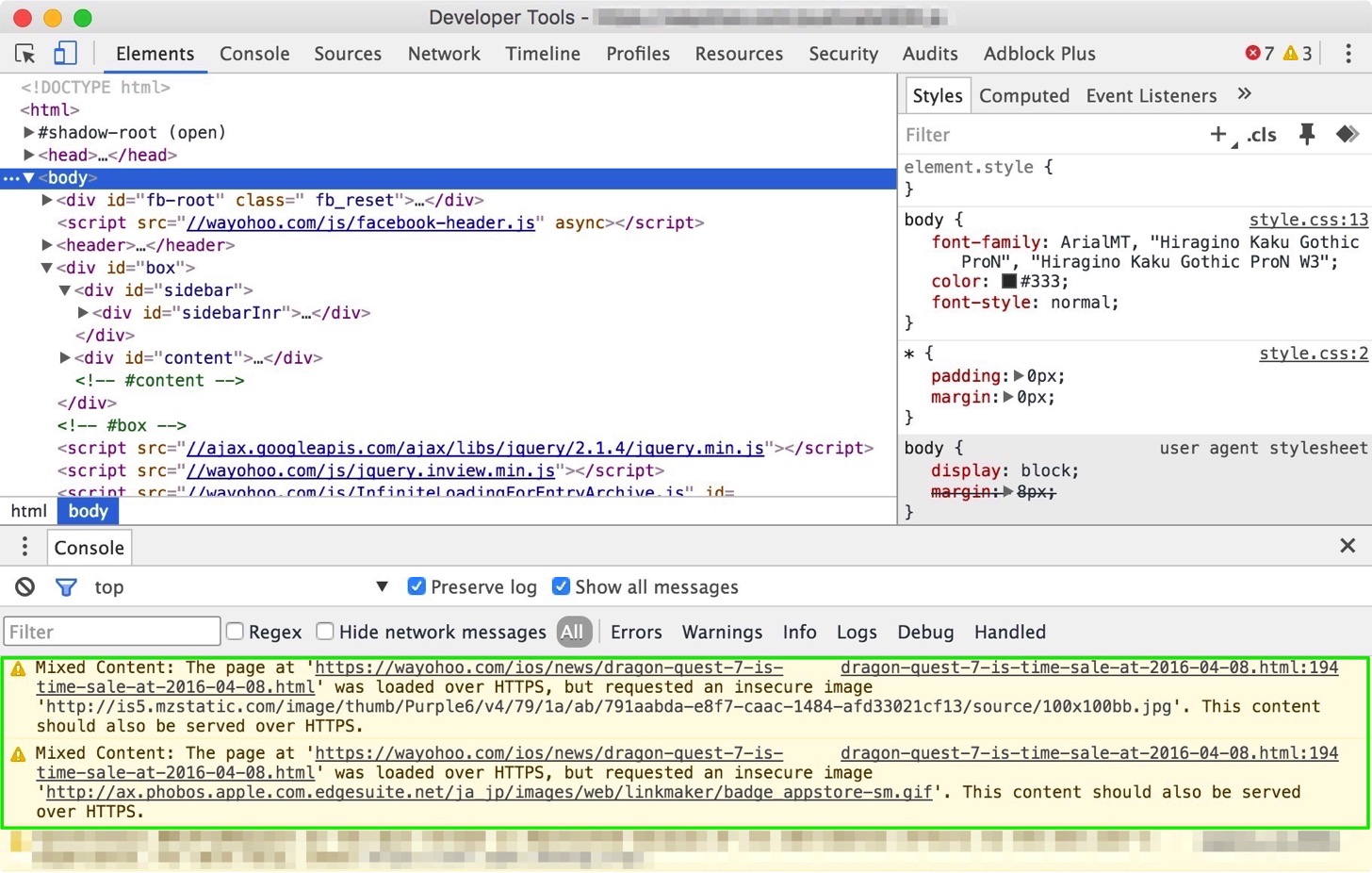Screen dimensions: 1372x873
Task: Expand the head element node
Action: tap(28, 155)
